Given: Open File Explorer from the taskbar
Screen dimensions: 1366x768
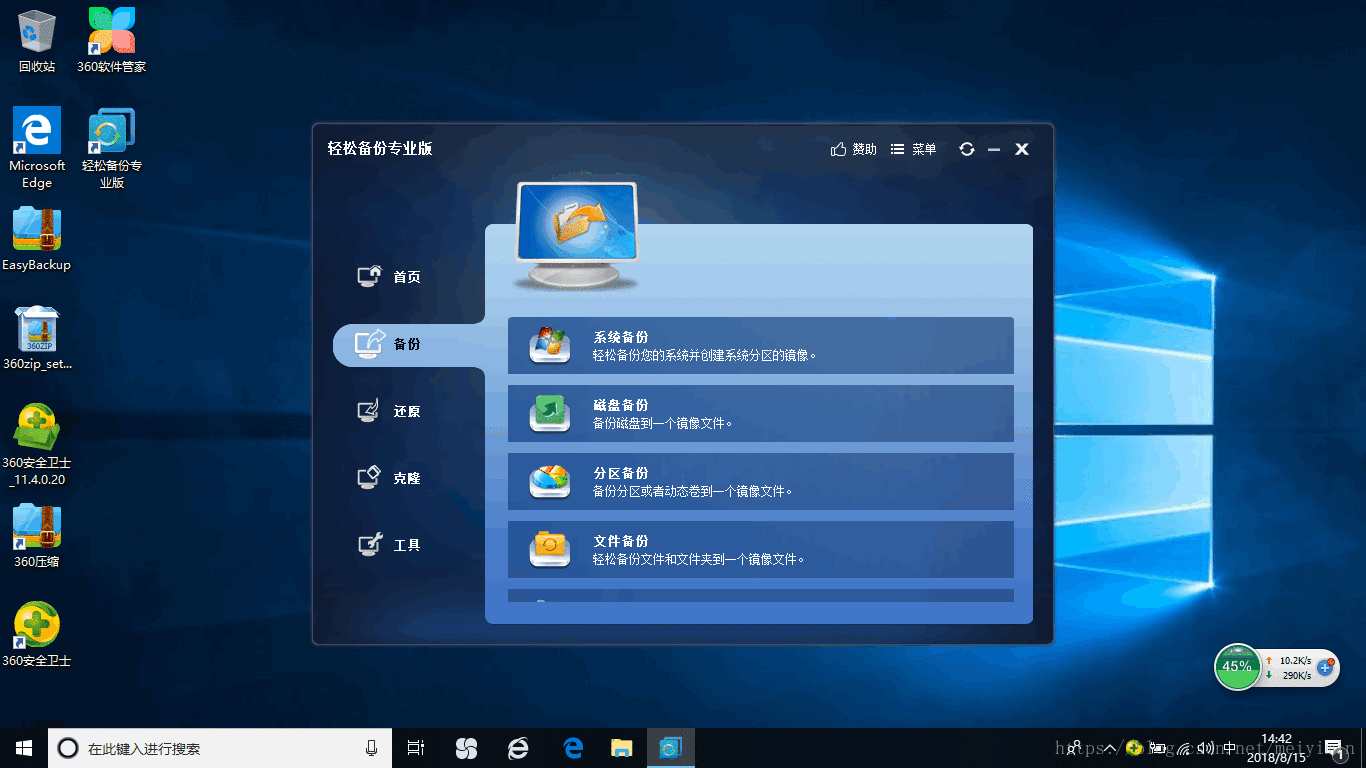Looking at the screenshot, I should click(x=622, y=748).
